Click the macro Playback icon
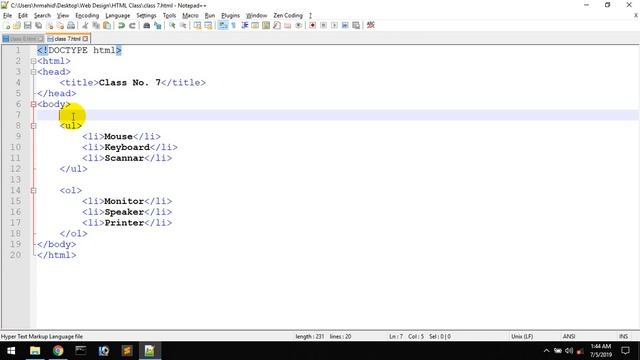This screenshot has height=360, width=640. (334, 25)
